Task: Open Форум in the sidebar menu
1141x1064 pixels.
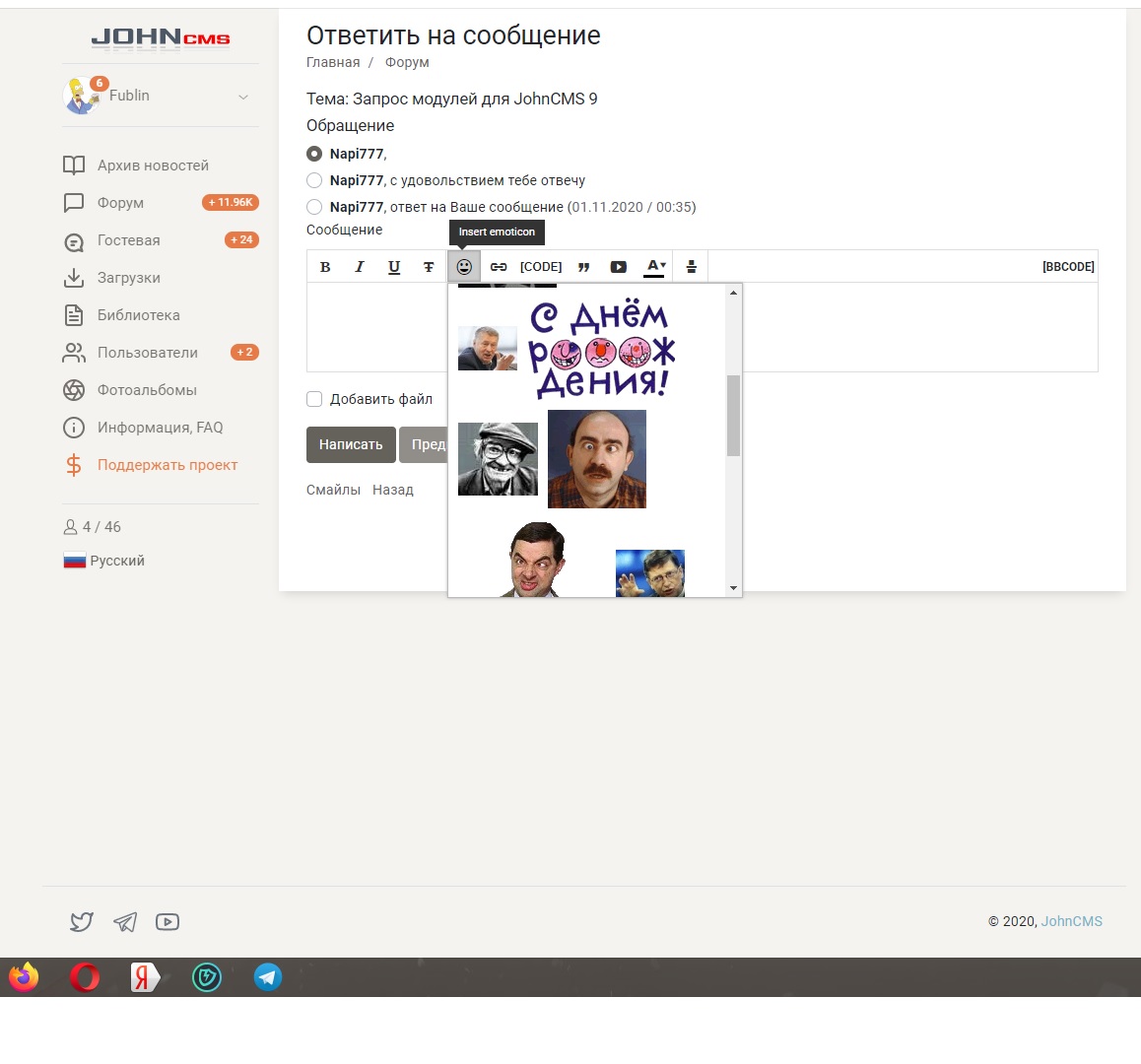Action: pos(120,203)
